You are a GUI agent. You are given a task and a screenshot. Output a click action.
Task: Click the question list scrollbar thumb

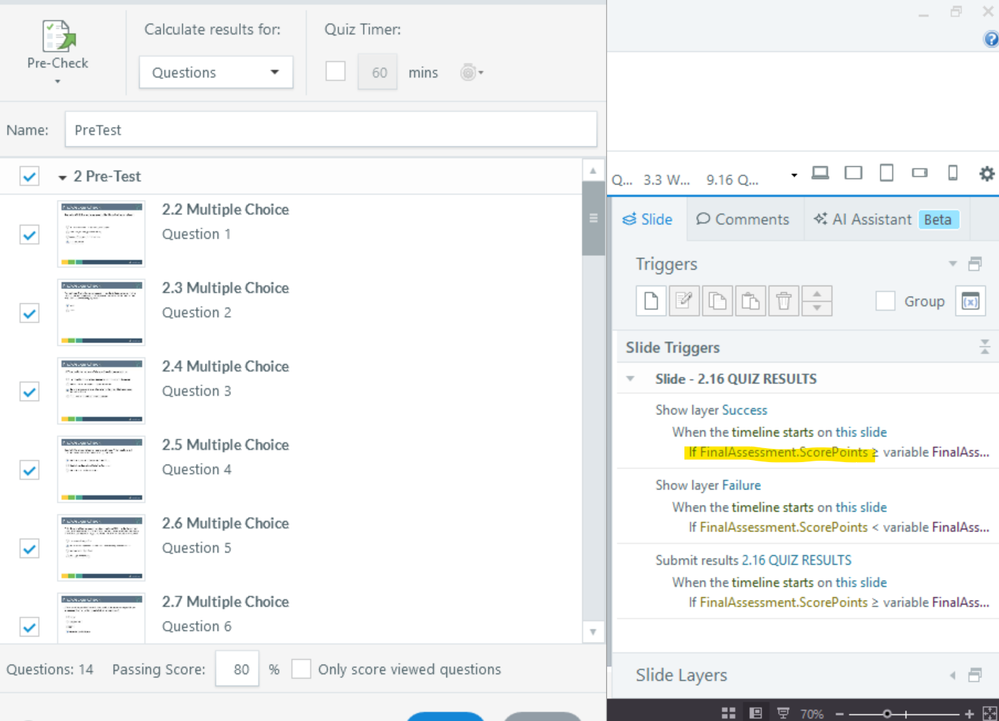[x=593, y=218]
